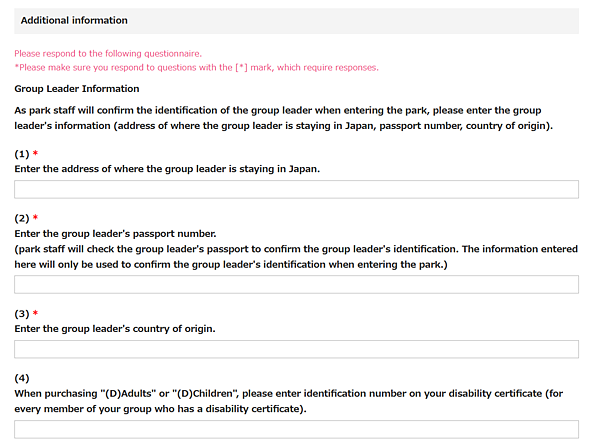Click "Please respond to the following questionnaire" text
The image size is (600, 443).
pyautogui.click(x=108, y=53)
